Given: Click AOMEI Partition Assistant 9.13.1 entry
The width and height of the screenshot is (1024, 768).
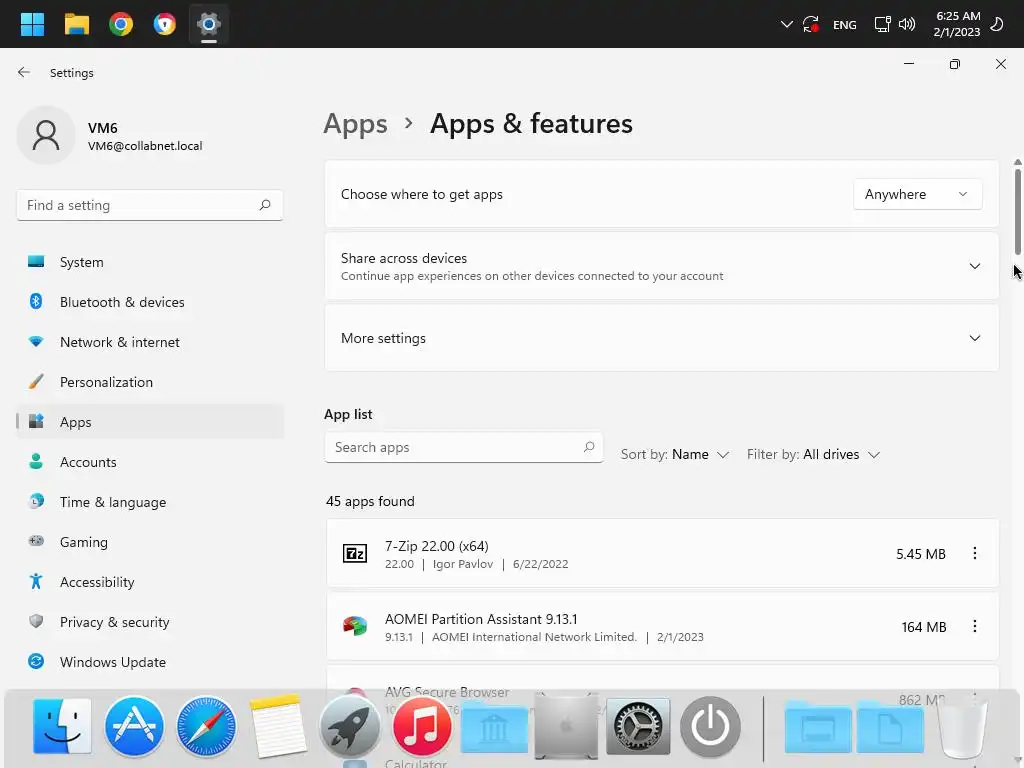Looking at the screenshot, I should [662, 626].
